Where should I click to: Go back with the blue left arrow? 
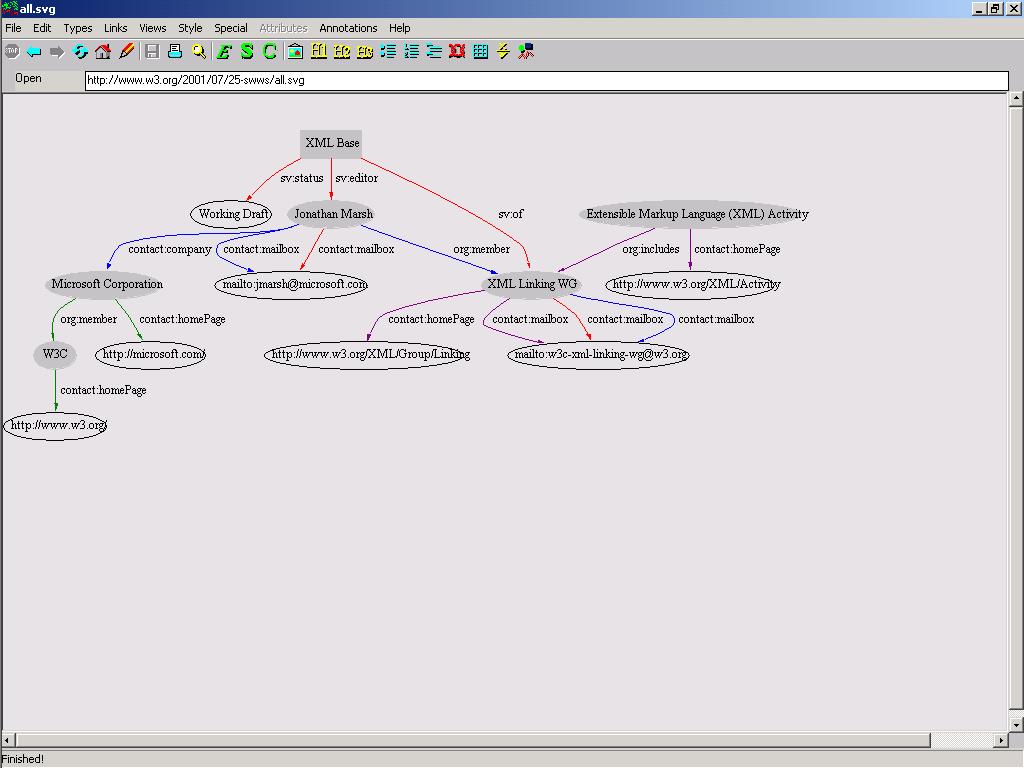(x=34, y=51)
